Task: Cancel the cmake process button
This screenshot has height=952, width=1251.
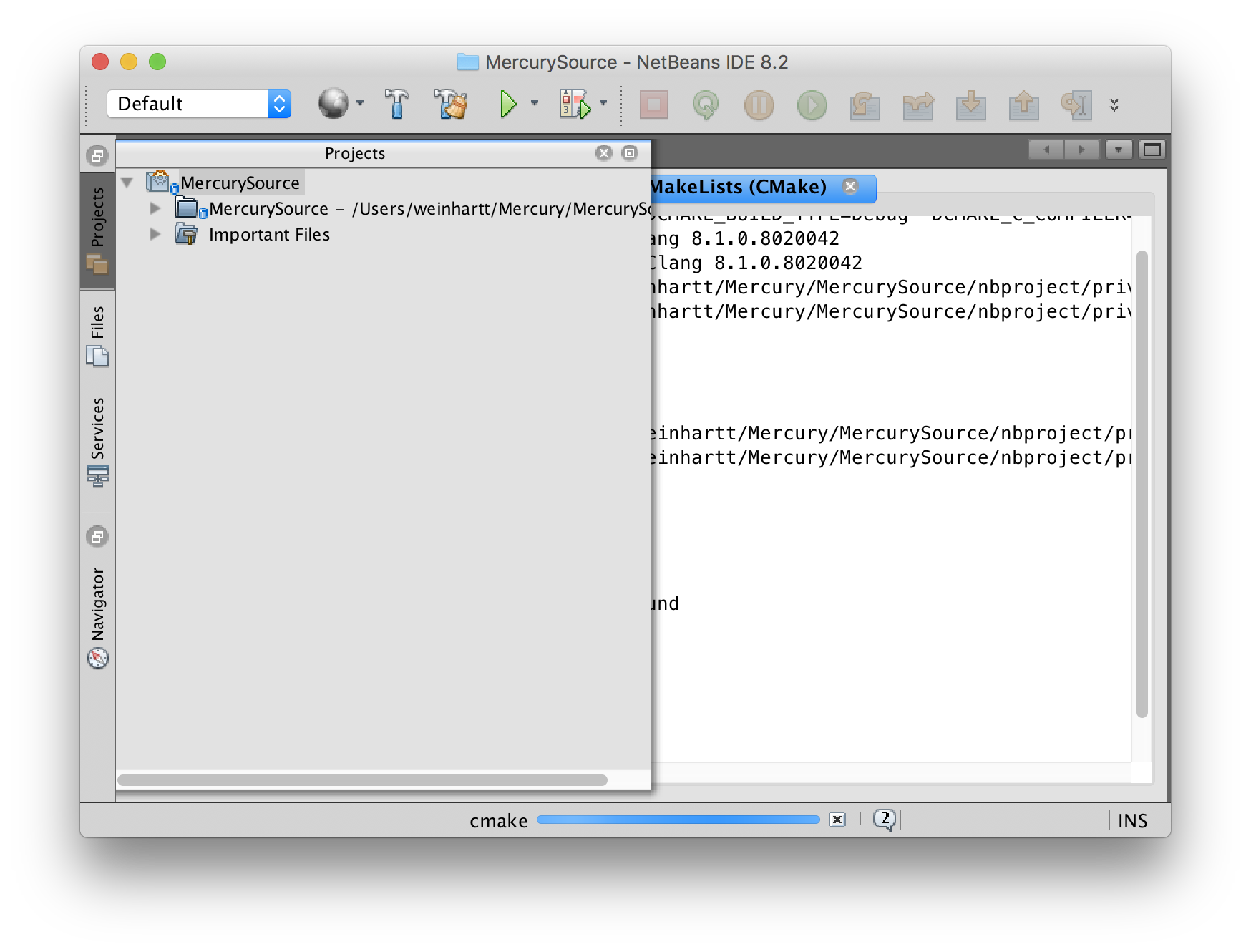Action: (x=837, y=820)
